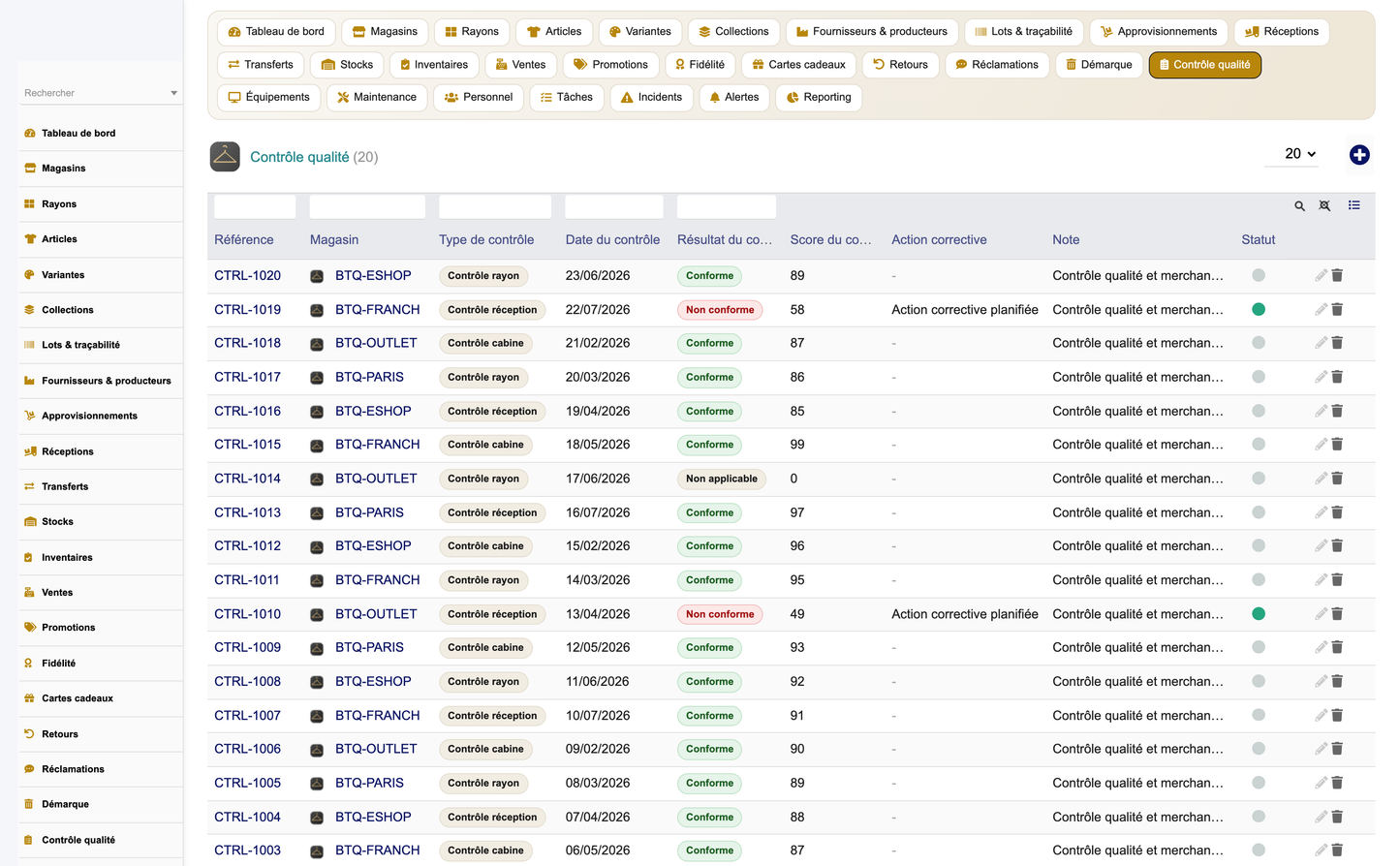
Task: Click trash delete icon for CTRL-1019
Action: point(1337,309)
